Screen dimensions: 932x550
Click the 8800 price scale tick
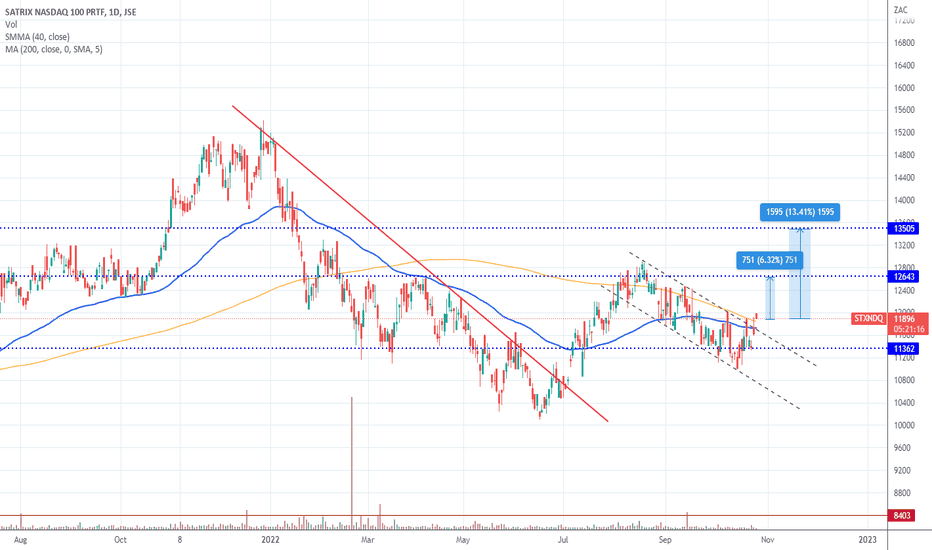click(902, 494)
